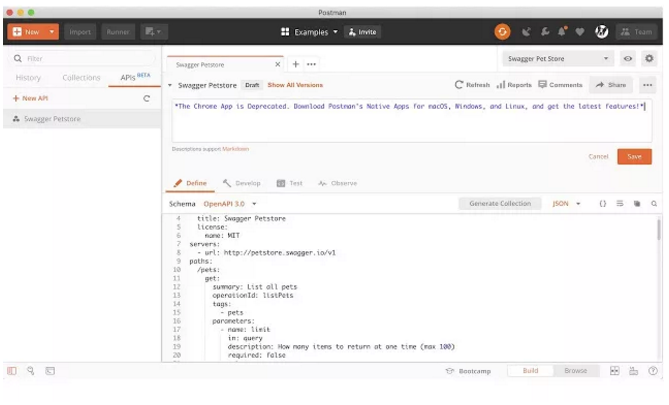Open the Swagger Pet Store environment dropdown
Viewport: 669px width, 405px height.
pyautogui.click(x=558, y=58)
